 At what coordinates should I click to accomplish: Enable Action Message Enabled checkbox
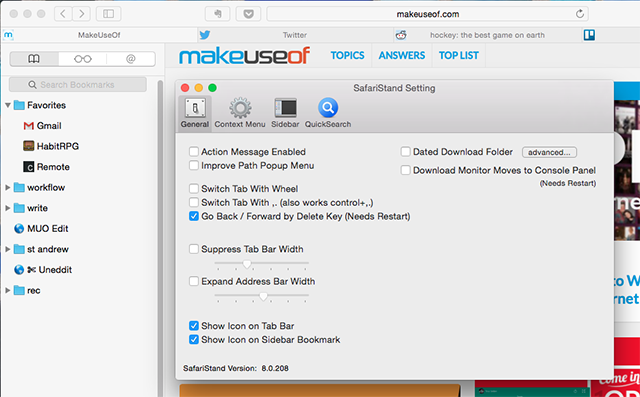194,152
